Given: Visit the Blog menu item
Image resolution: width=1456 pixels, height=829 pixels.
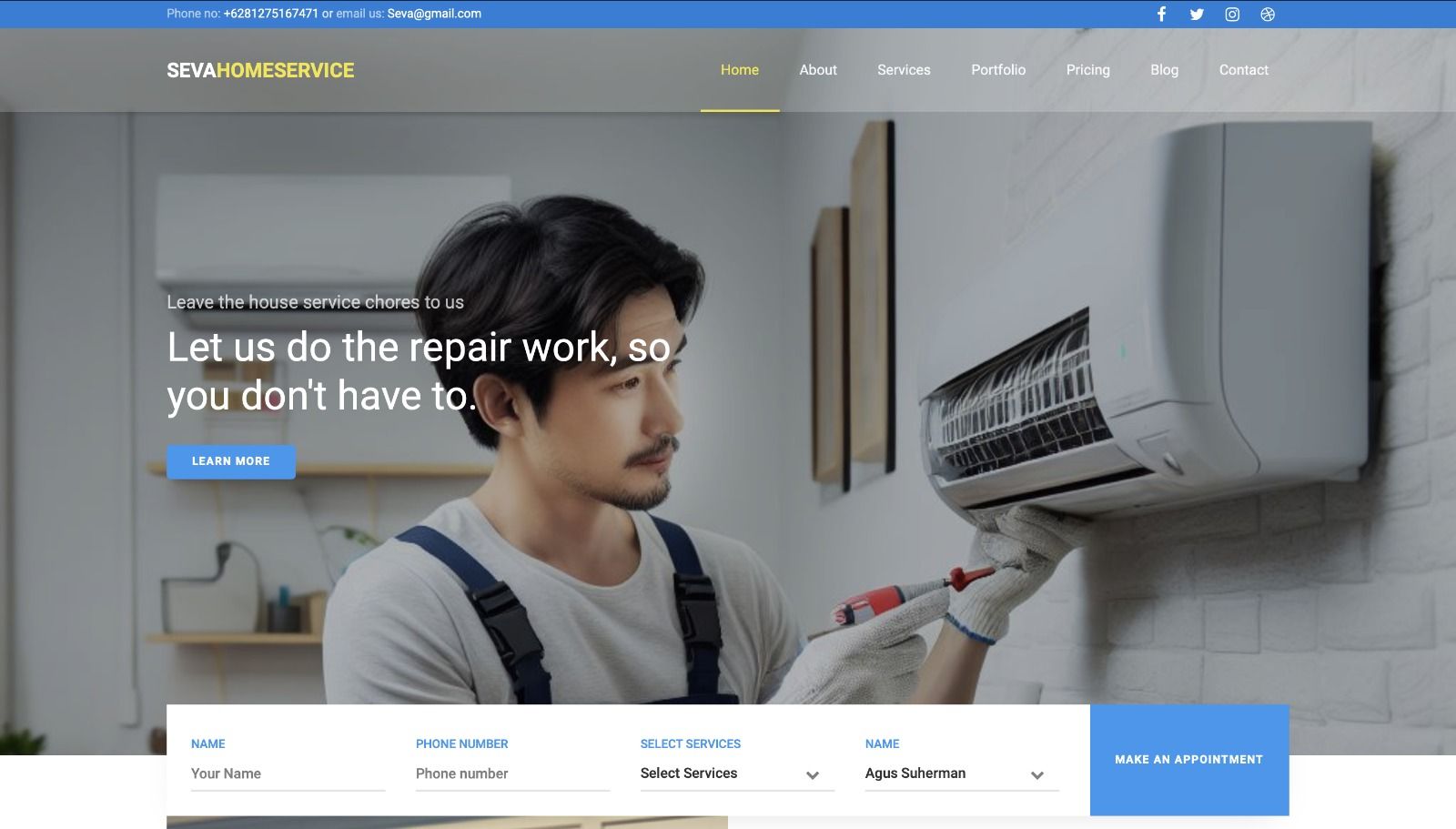Looking at the screenshot, I should [x=1164, y=70].
